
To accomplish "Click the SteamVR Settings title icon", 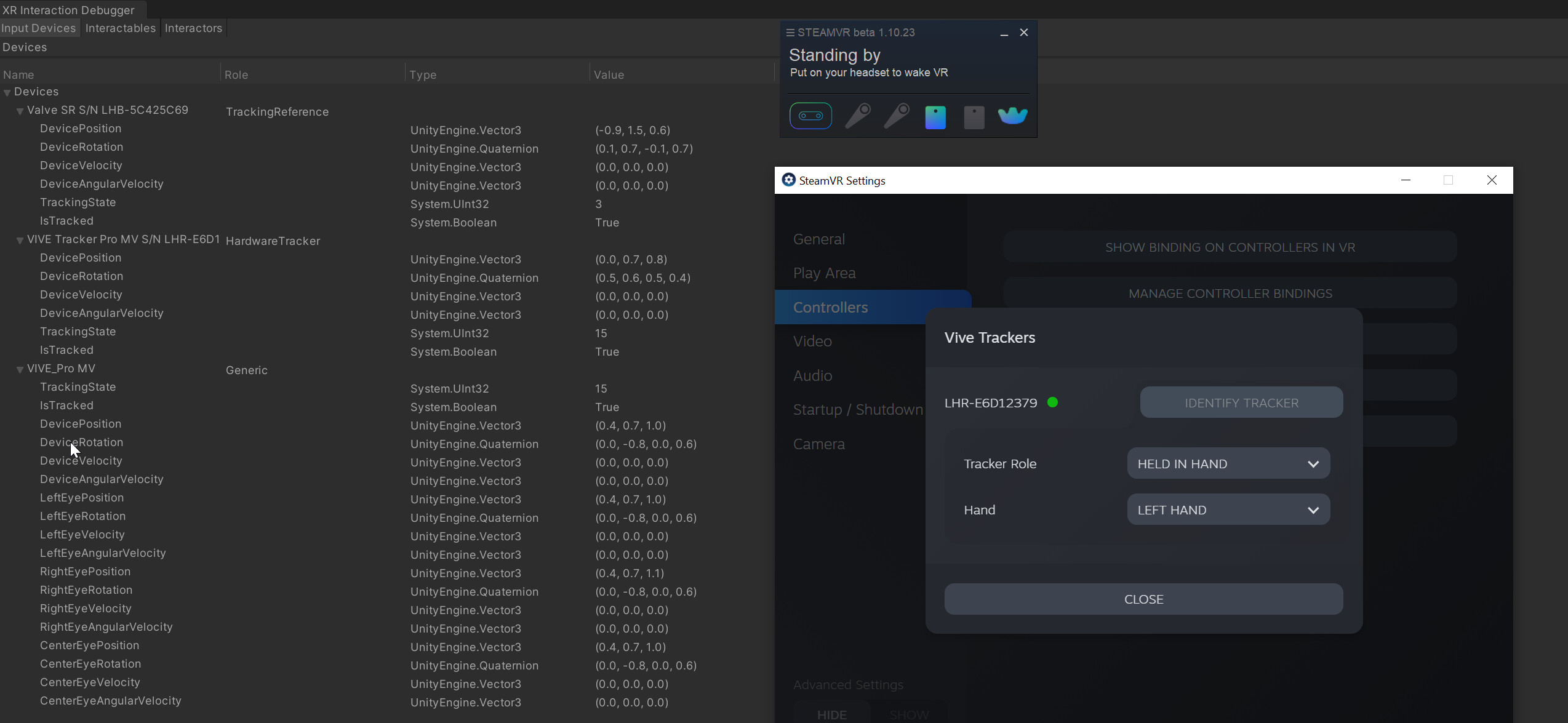I will 788,180.
